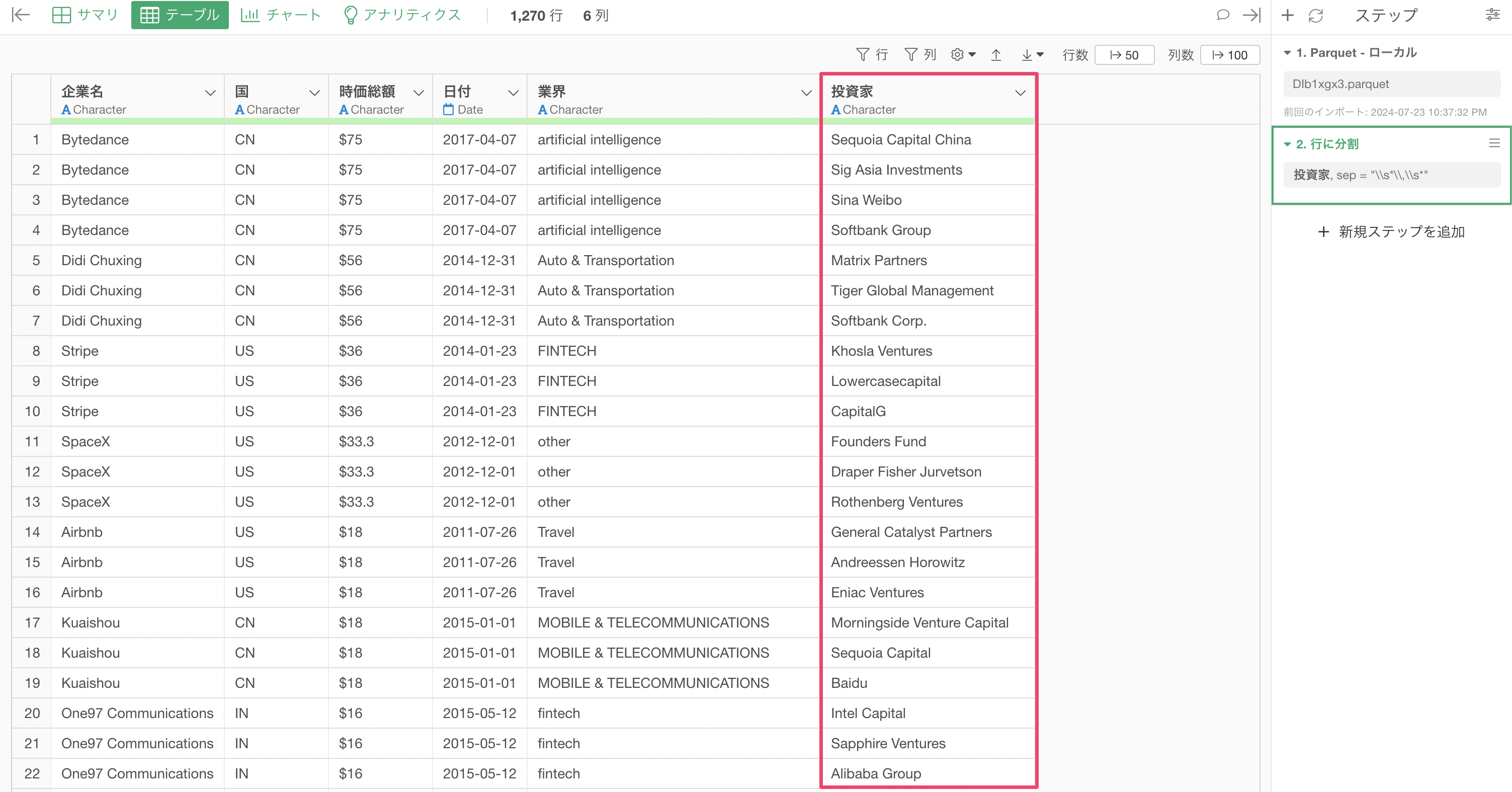Open step settings sliders icon
Viewport: 1512px width, 792px height.
pyautogui.click(x=1492, y=15)
